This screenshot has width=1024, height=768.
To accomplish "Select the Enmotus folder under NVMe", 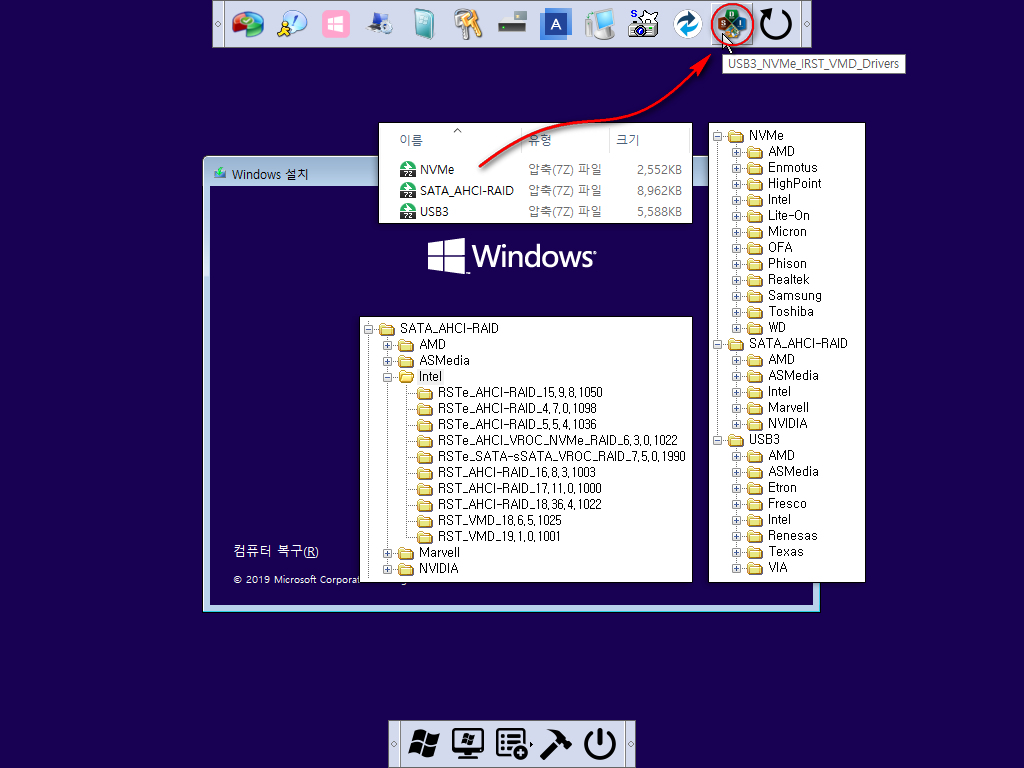I will click(x=792, y=168).
